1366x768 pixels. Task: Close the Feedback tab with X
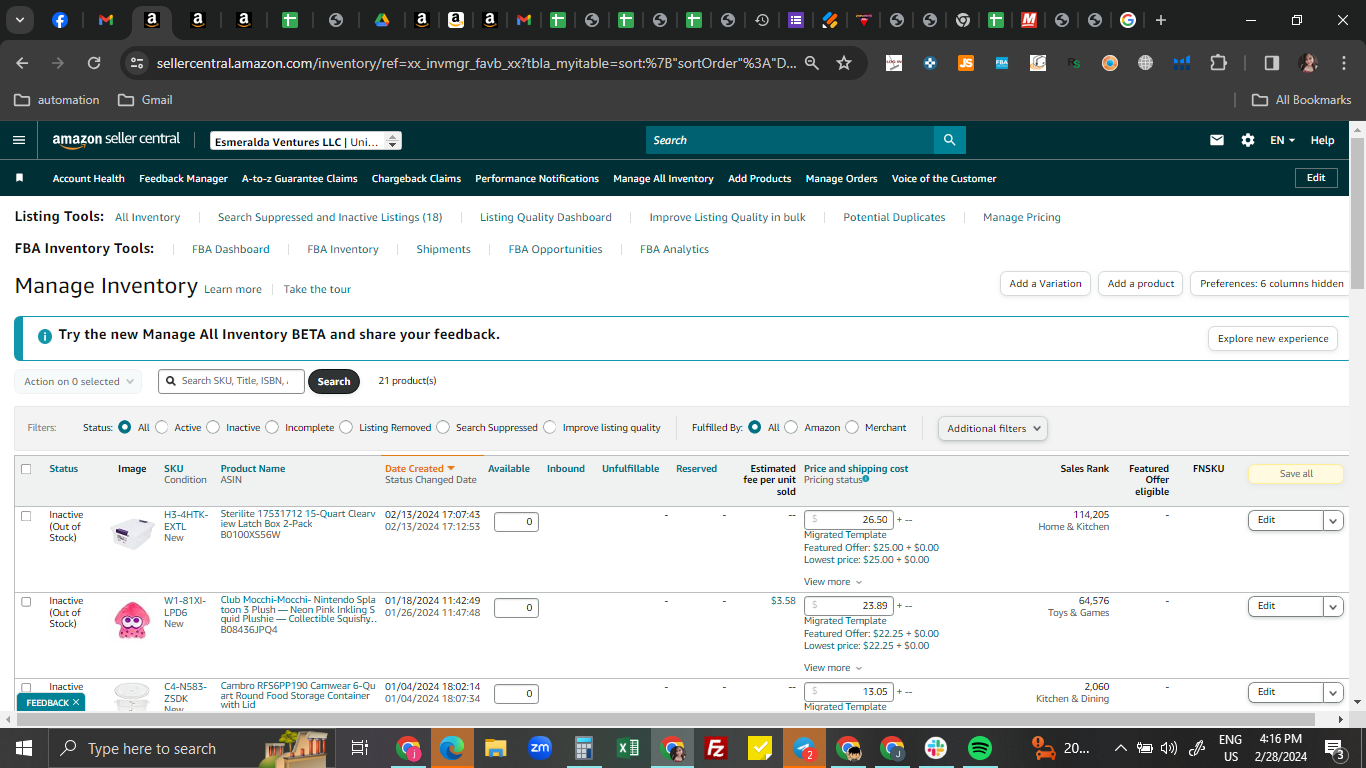coord(76,703)
